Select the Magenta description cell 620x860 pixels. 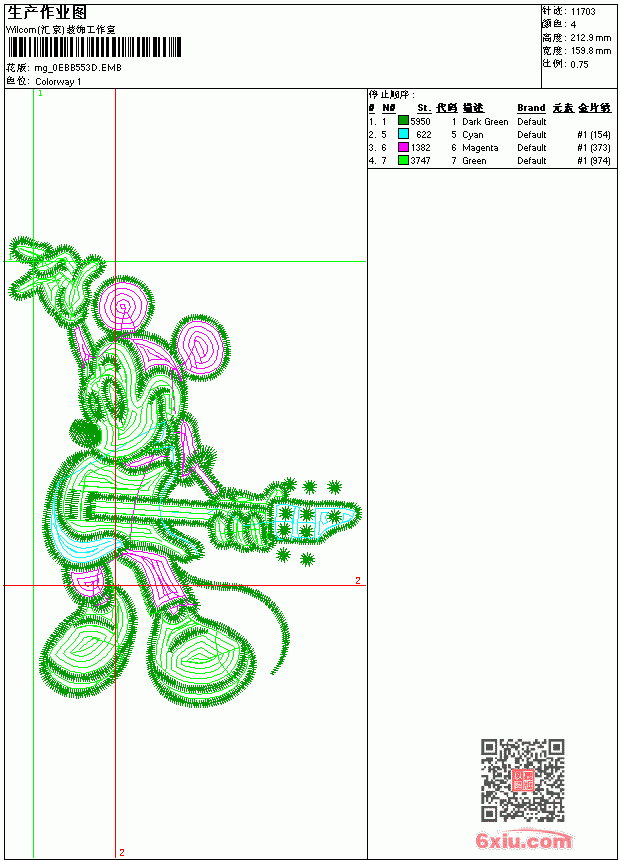pos(480,148)
